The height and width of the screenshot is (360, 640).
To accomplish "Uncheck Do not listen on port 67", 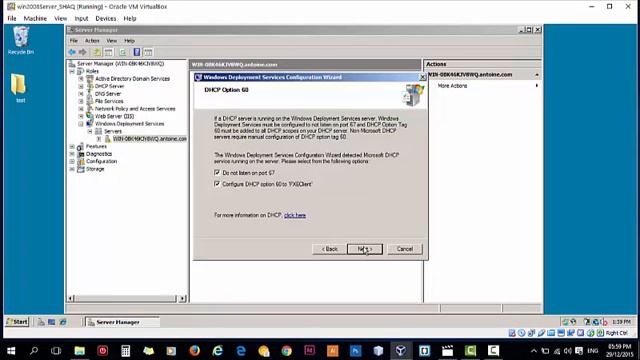I will (x=217, y=173).
